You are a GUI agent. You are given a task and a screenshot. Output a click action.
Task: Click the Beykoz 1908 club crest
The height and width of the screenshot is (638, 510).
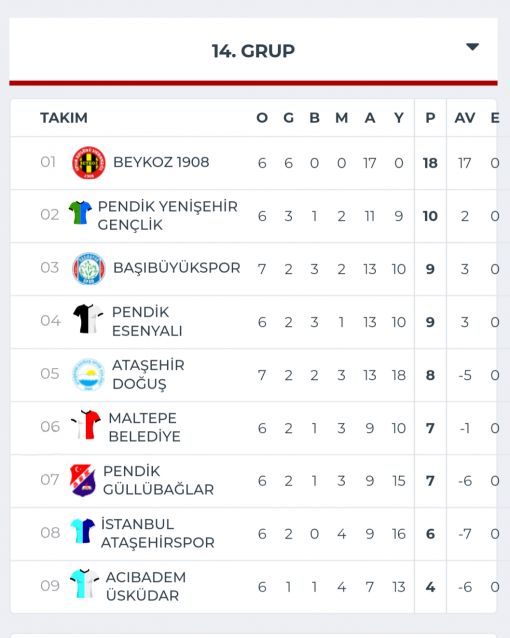pyautogui.click(x=89, y=163)
